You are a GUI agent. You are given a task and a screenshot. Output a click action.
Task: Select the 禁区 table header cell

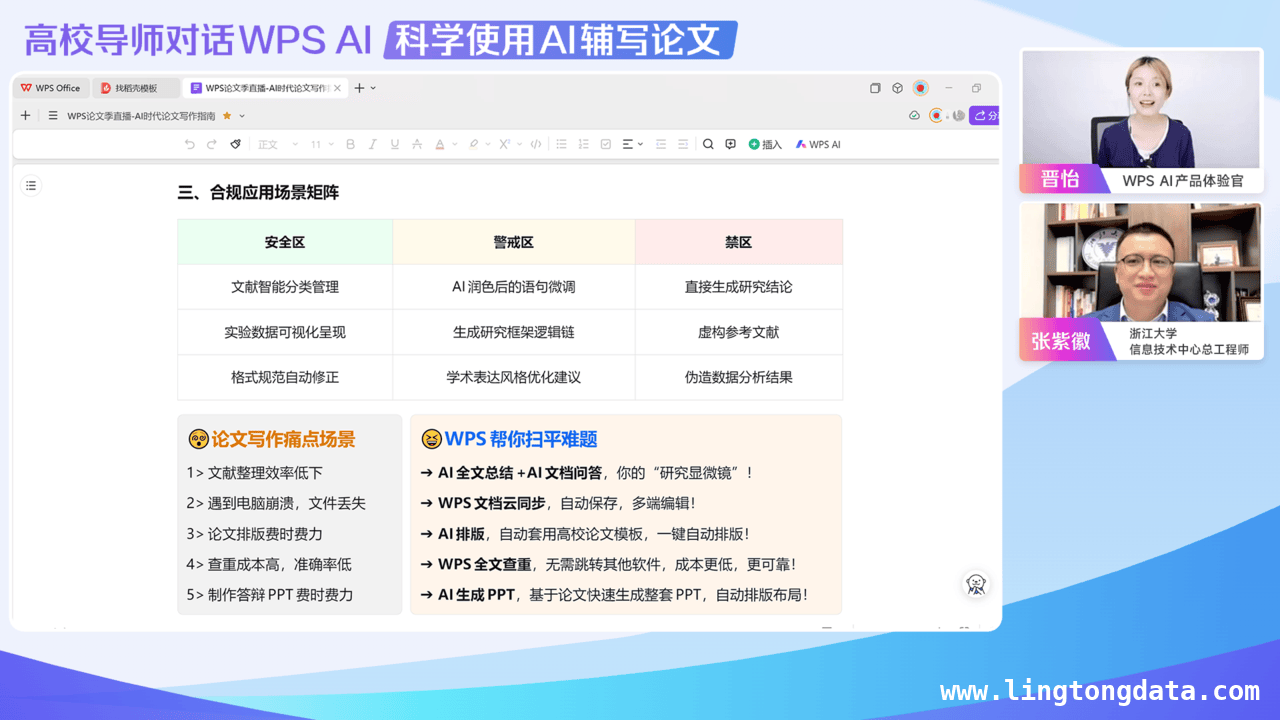click(x=739, y=242)
